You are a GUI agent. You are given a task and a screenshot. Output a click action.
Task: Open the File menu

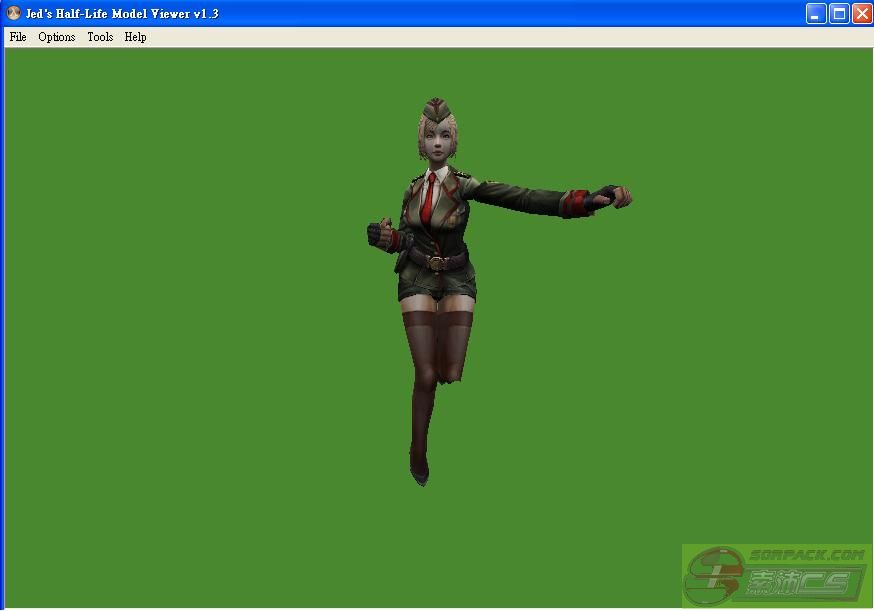[x=18, y=37]
